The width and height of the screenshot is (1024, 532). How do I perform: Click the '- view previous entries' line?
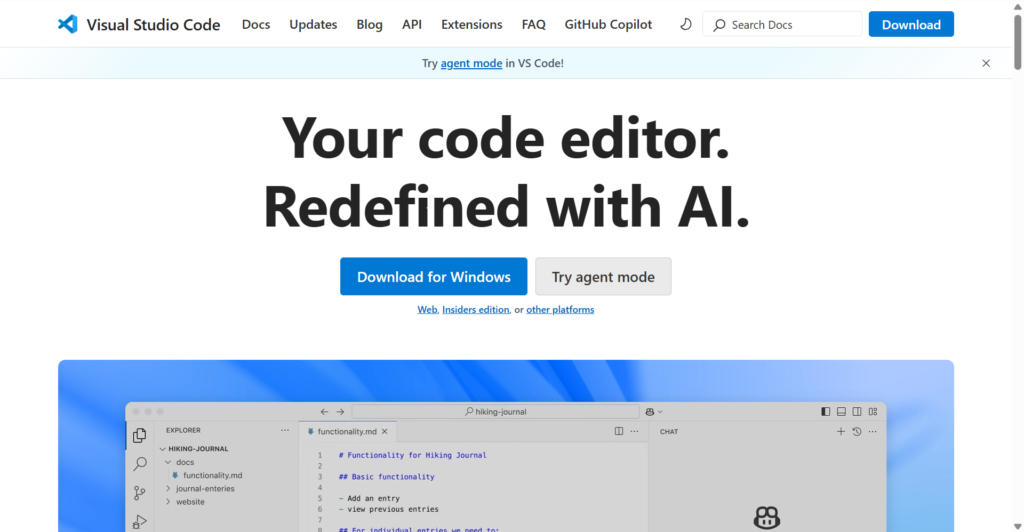389,509
